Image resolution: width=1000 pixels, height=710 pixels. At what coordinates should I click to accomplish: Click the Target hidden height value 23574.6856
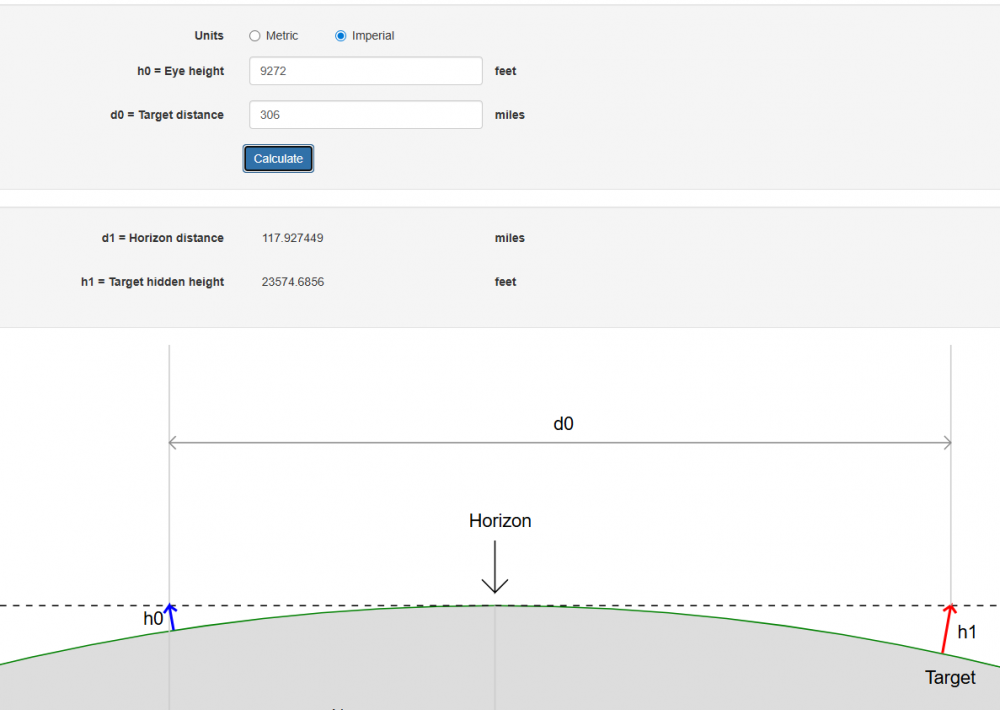pyautogui.click(x=292, y=282)
